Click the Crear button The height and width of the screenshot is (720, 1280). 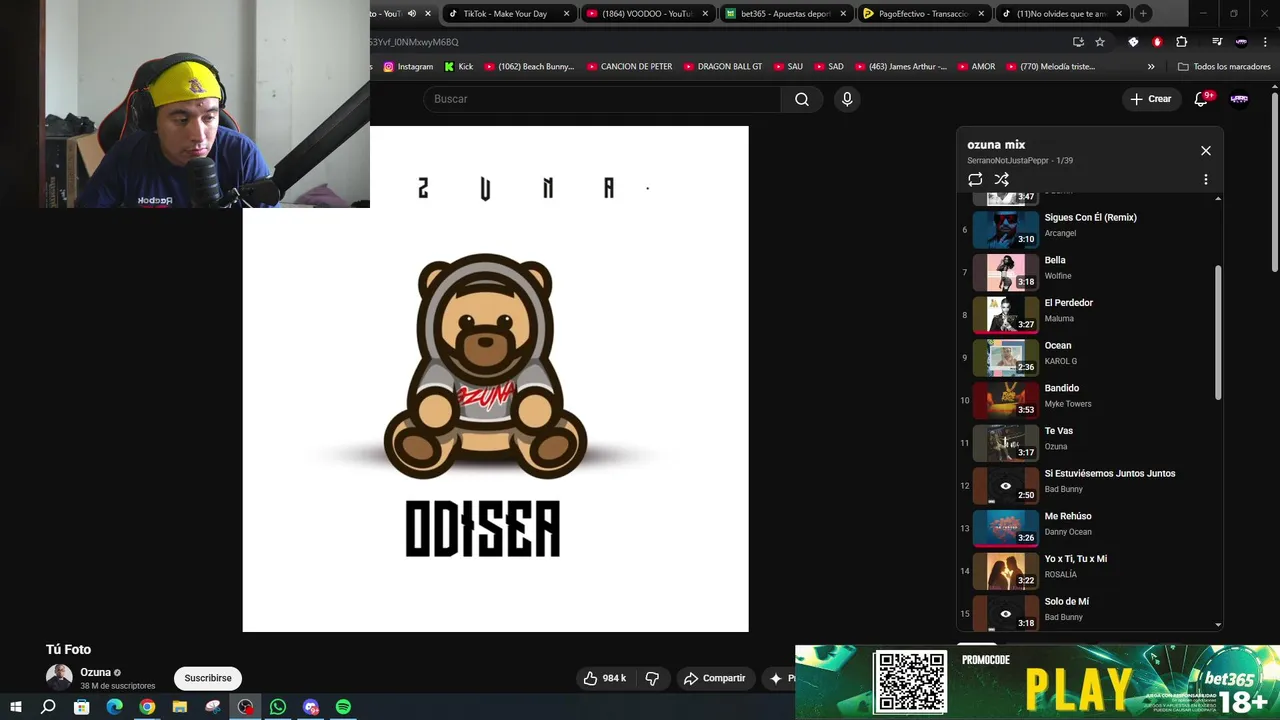(1150, 99)
